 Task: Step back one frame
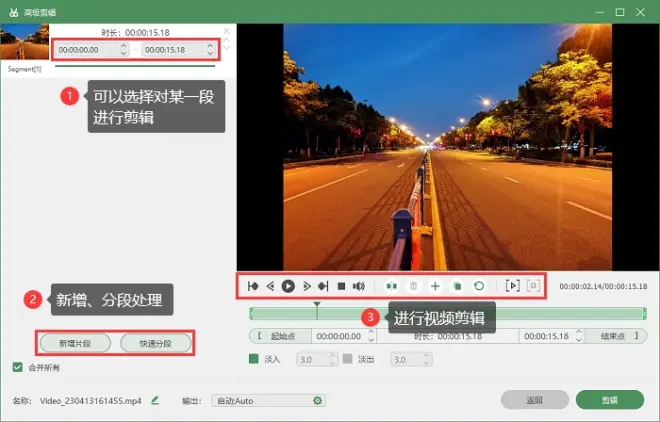pyautogui.click(x=270, y=286)
